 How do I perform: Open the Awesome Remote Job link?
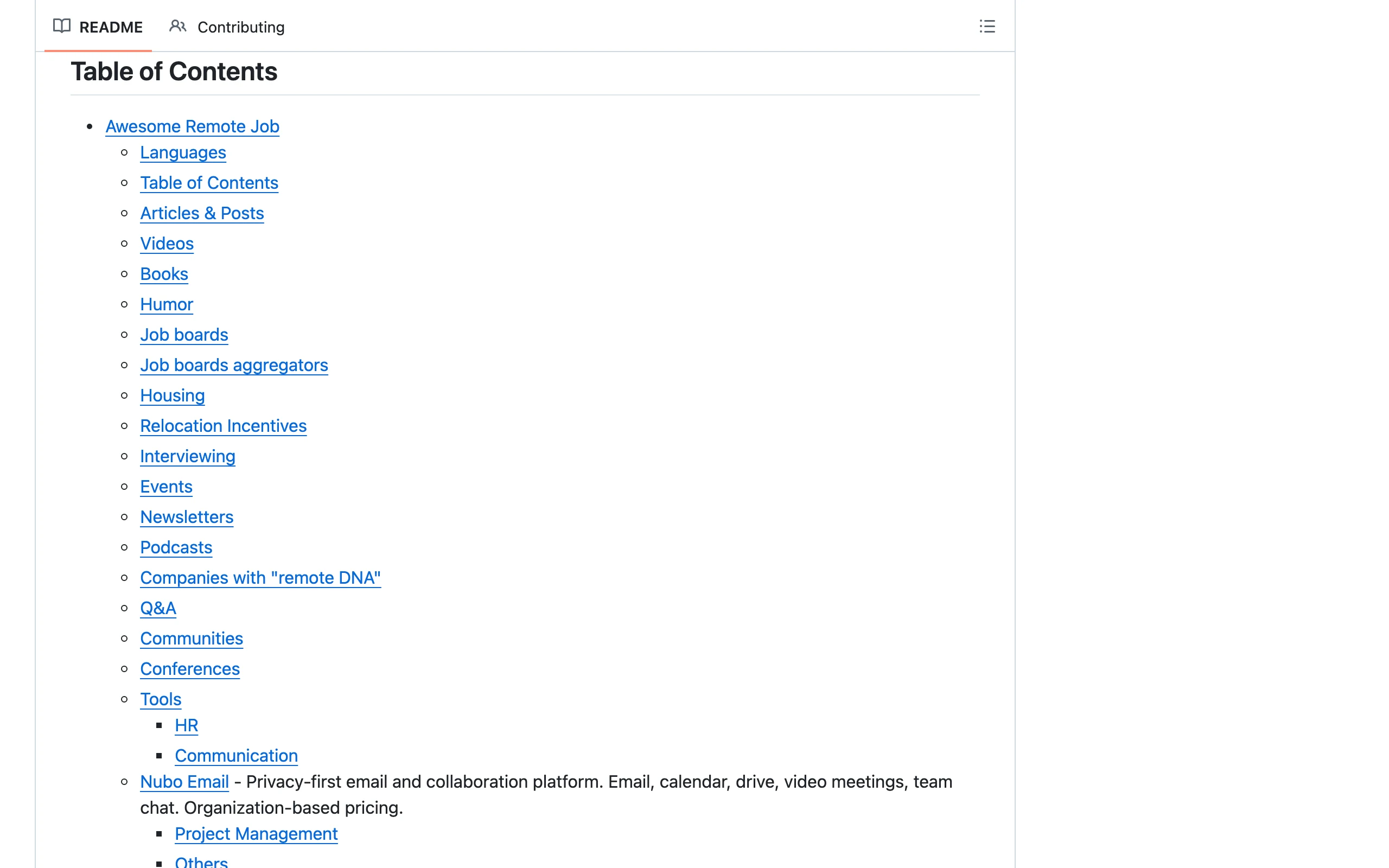coord(192,126)
